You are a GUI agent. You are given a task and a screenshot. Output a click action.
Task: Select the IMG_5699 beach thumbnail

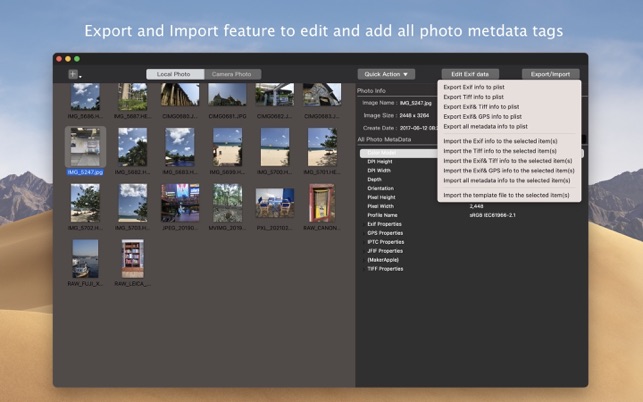point(227,147)
